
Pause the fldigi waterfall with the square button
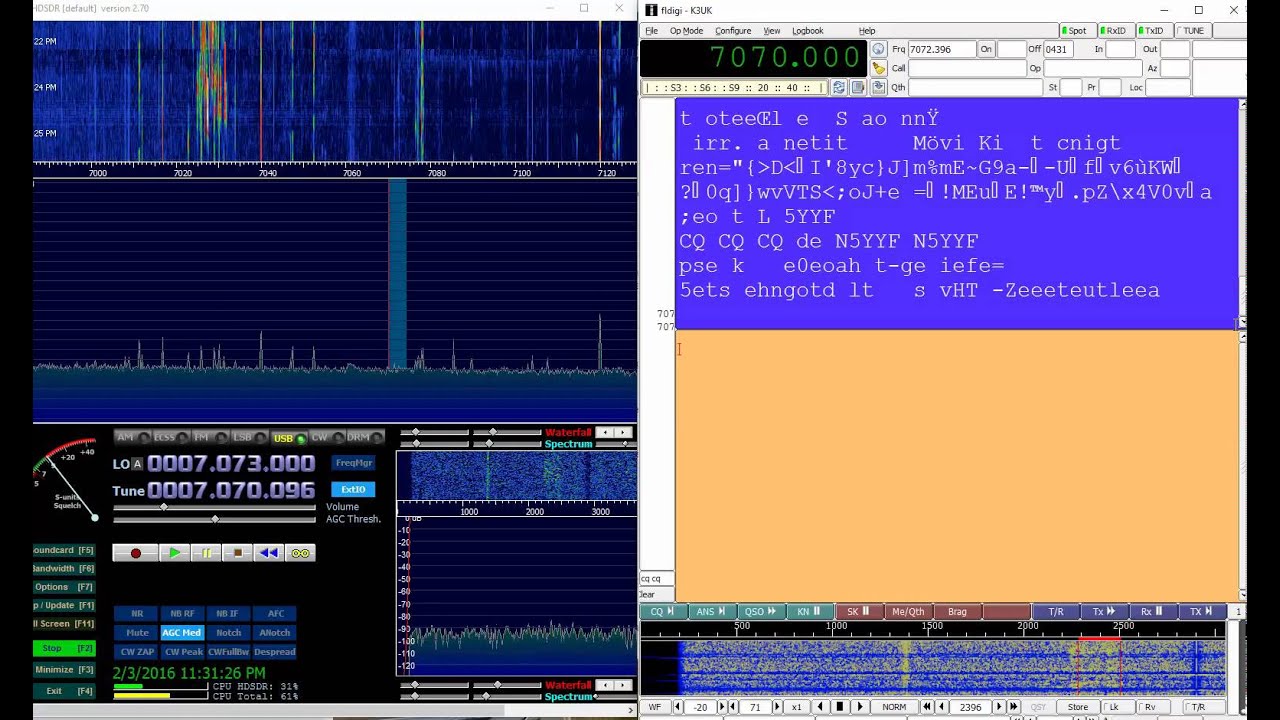840,707
